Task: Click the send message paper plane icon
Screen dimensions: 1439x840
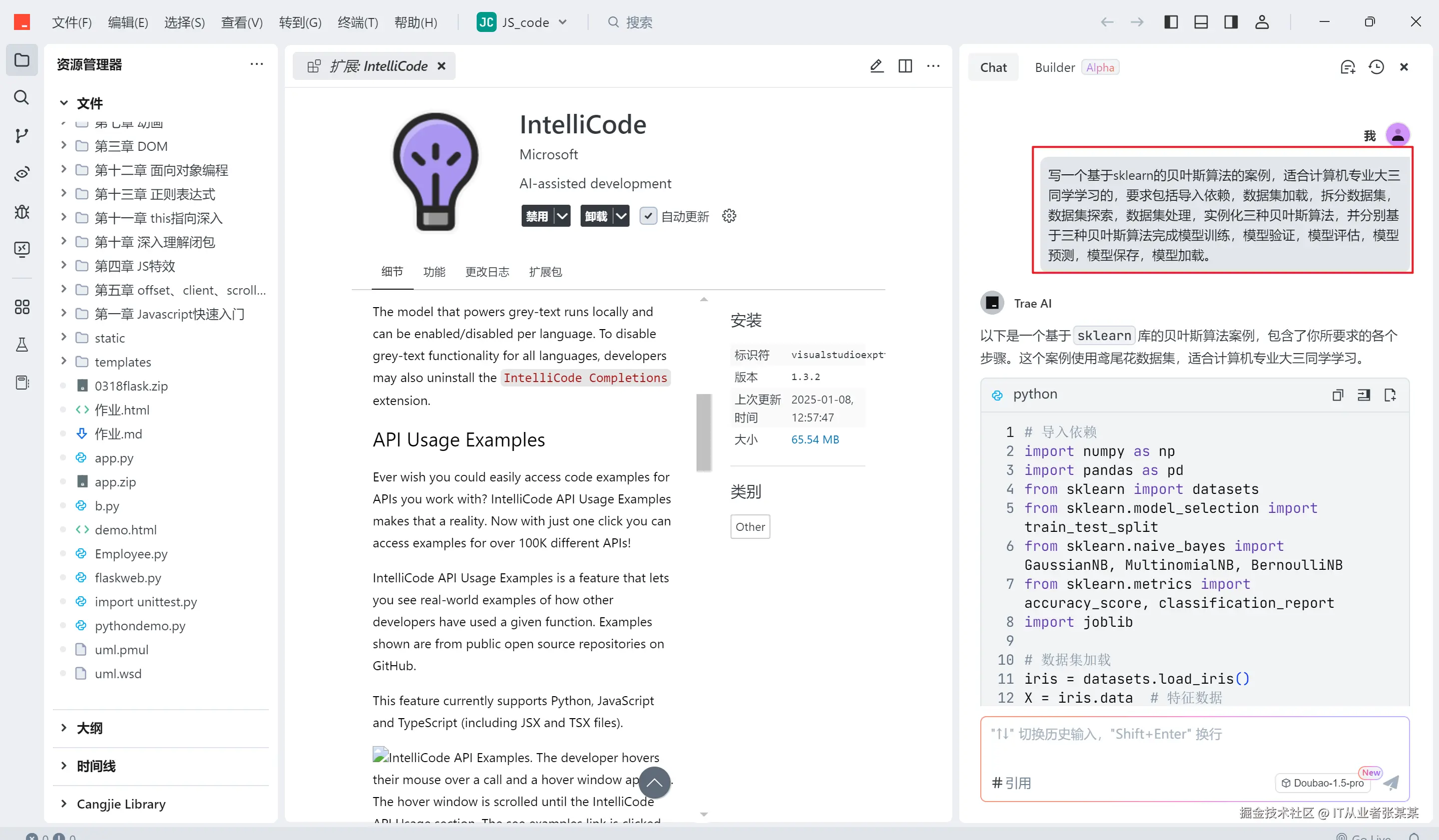Action: point(1391,783)
